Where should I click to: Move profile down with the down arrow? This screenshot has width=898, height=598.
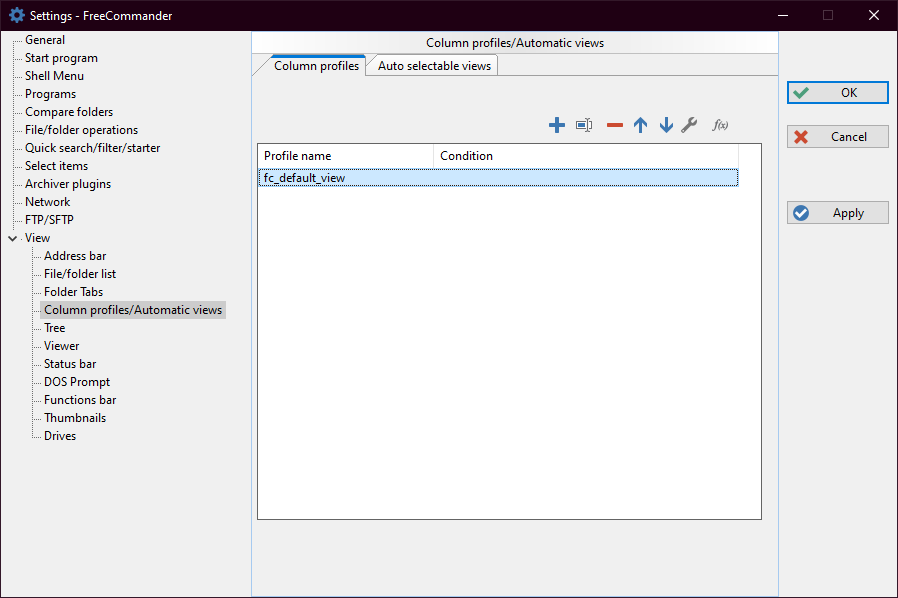666,125
